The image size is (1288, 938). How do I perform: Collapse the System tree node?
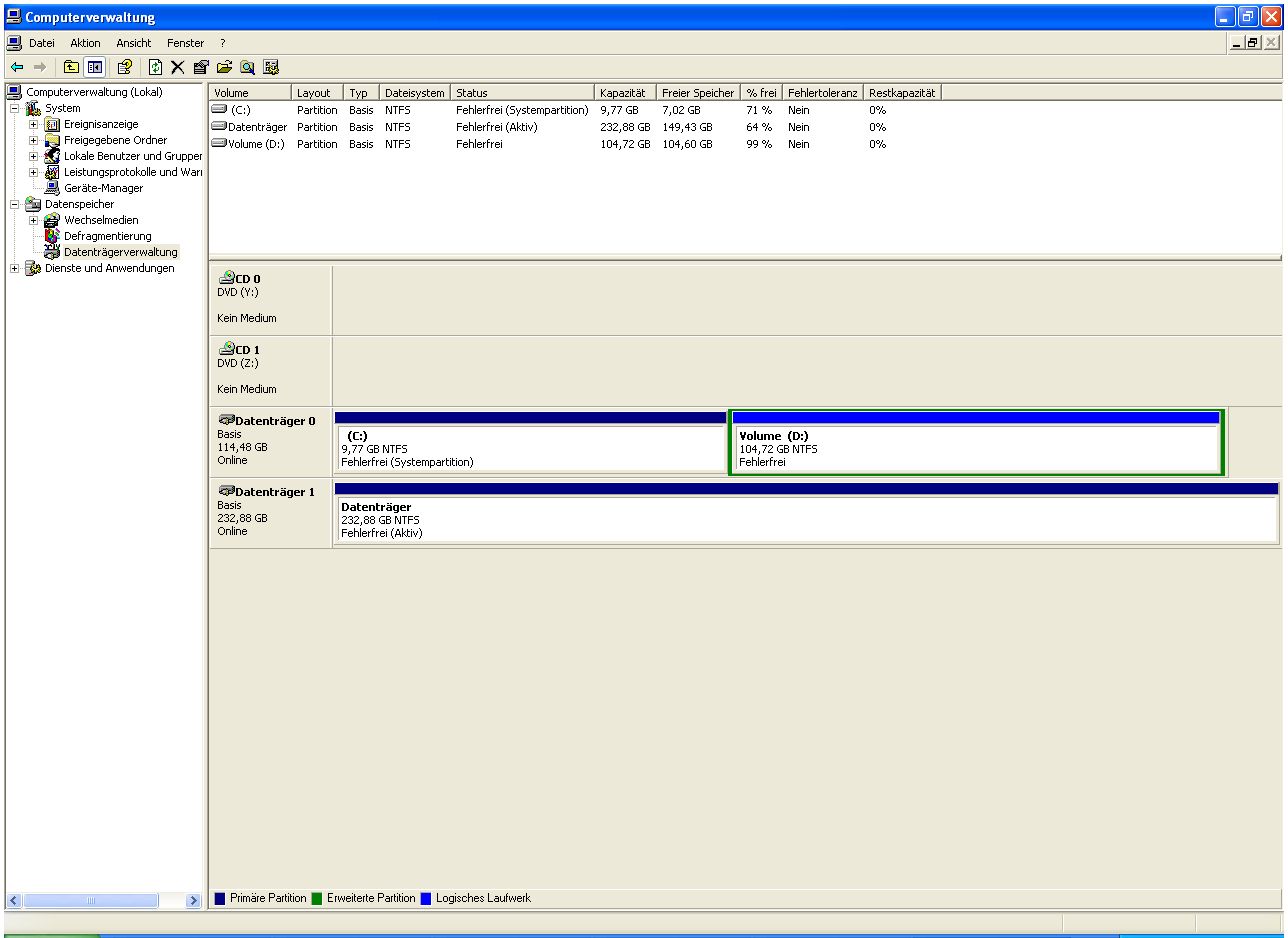click(x=15, y=108)
